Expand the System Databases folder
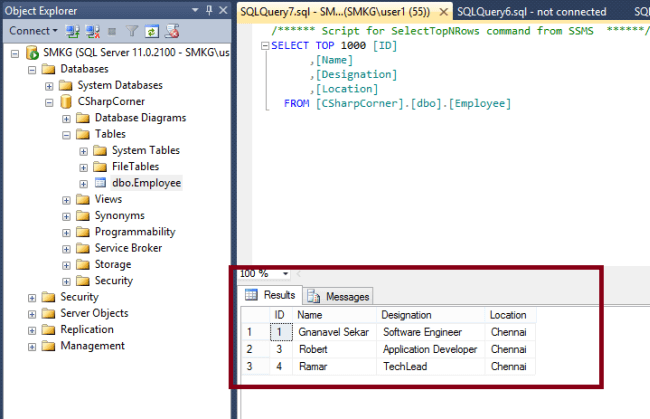The height and width of the screenshot is (419, 650). point(49,86)
